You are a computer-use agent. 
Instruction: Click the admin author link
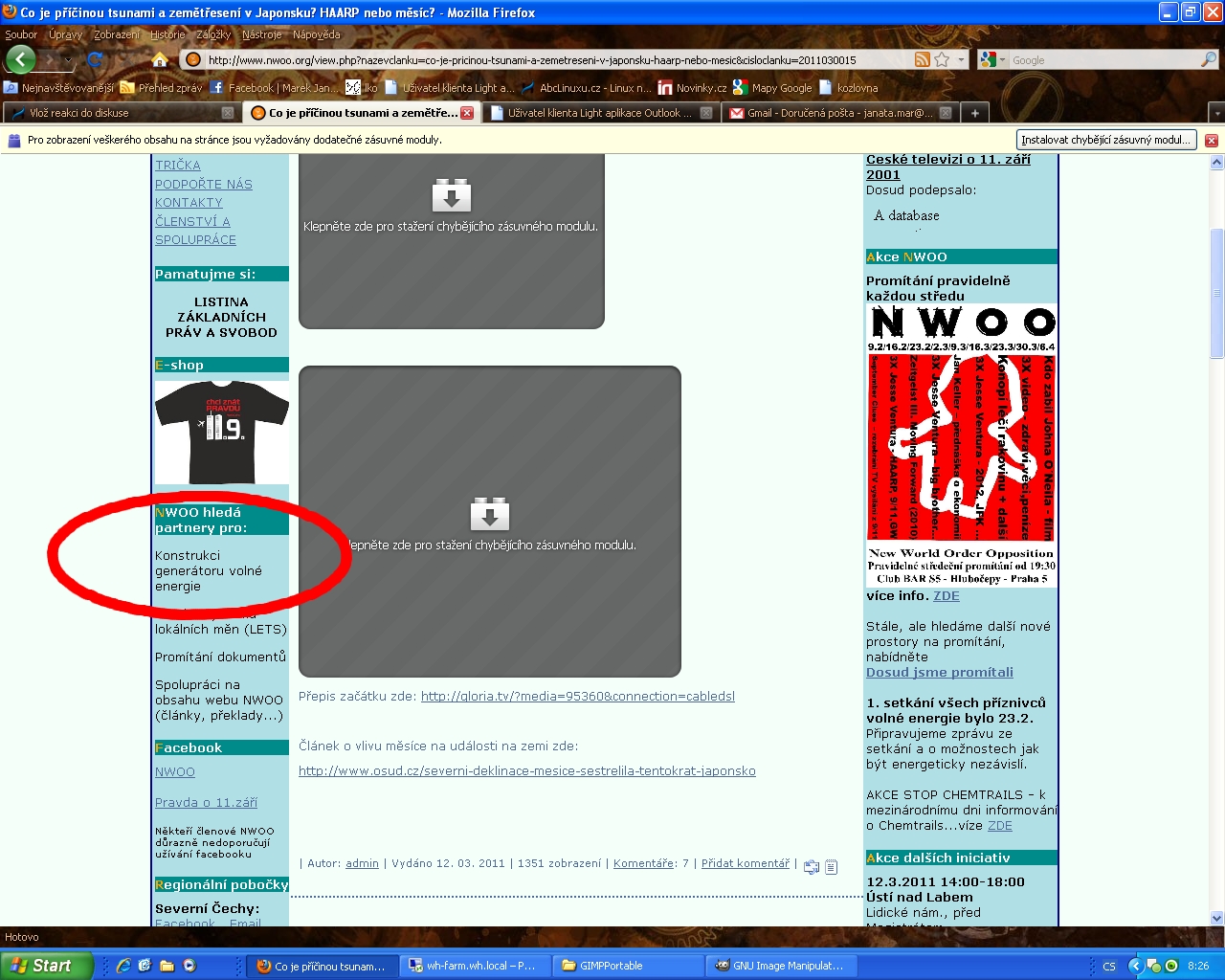click(x=362, y=863)
